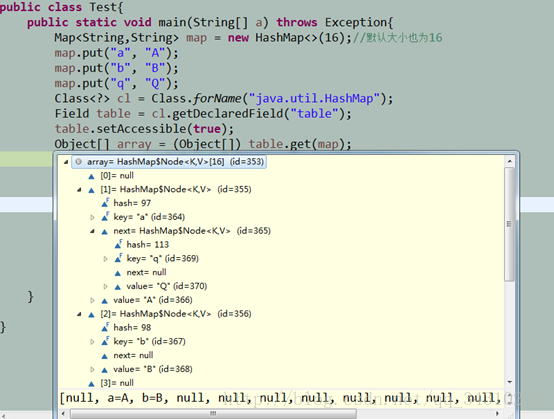Click triangle icon of [3]= null
The image size is (554, 419).
click(92, 384)
